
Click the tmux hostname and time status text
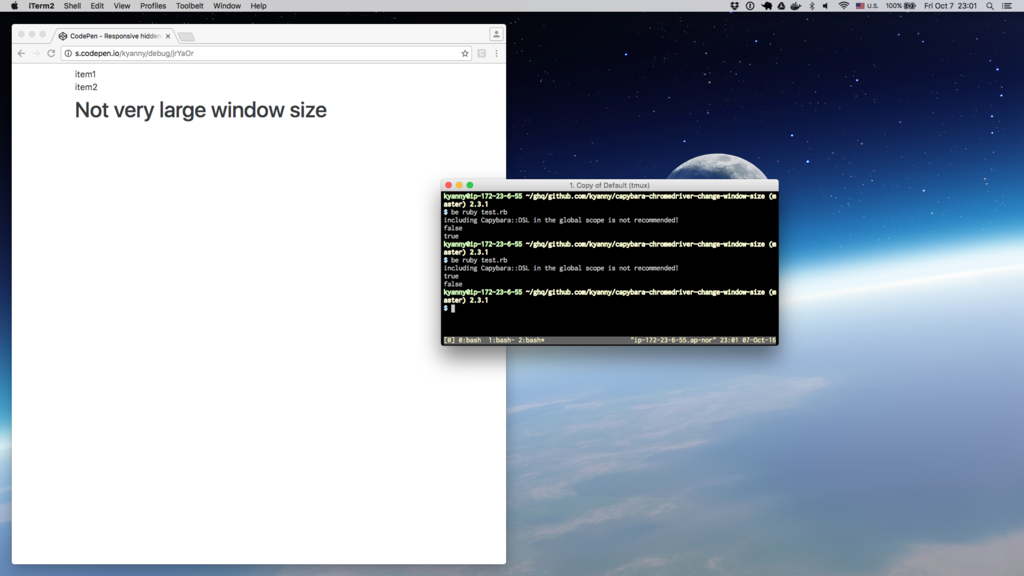[x=703, y=340]
